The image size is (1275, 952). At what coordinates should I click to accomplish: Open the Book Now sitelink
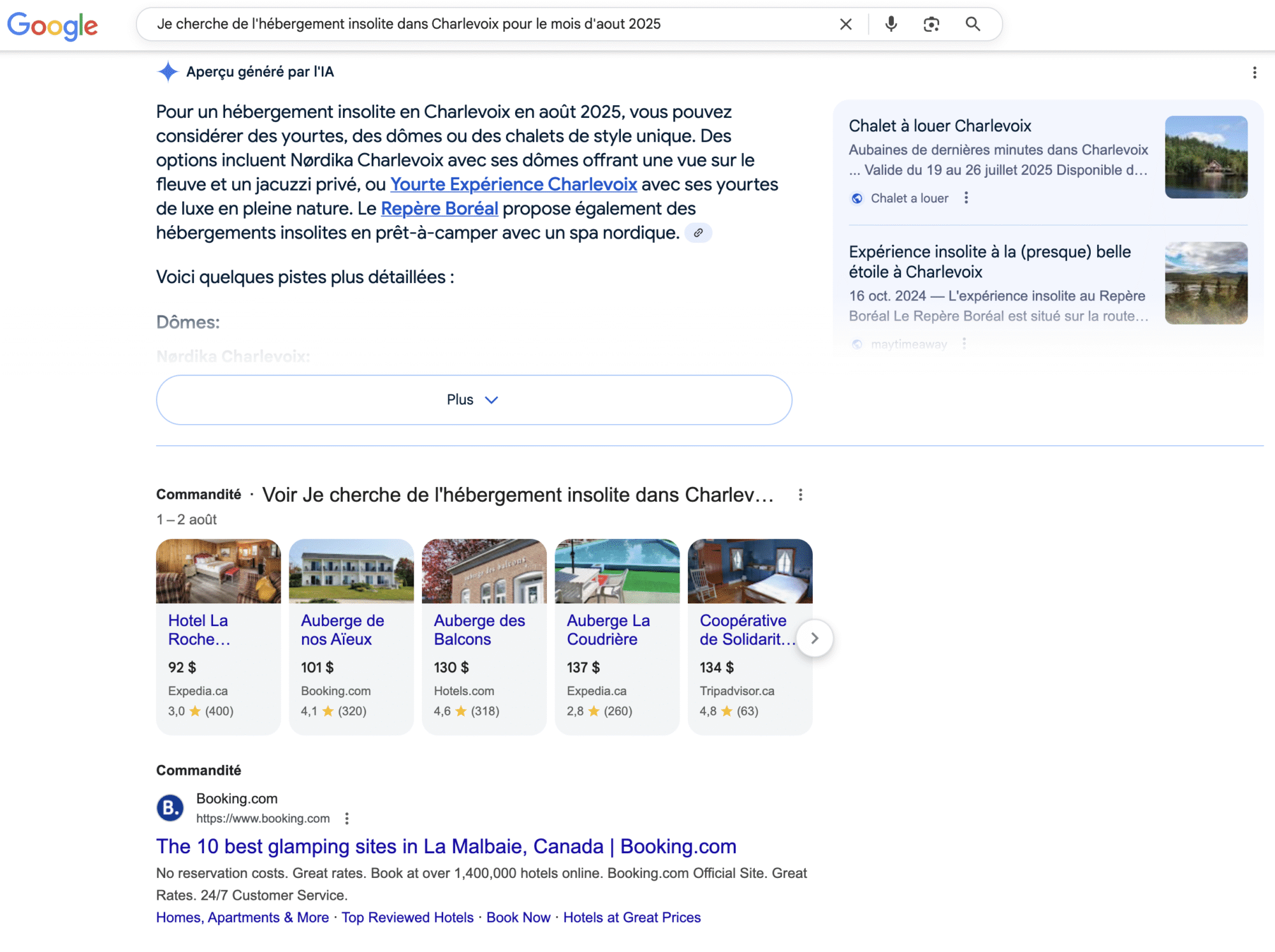point(518,918)
